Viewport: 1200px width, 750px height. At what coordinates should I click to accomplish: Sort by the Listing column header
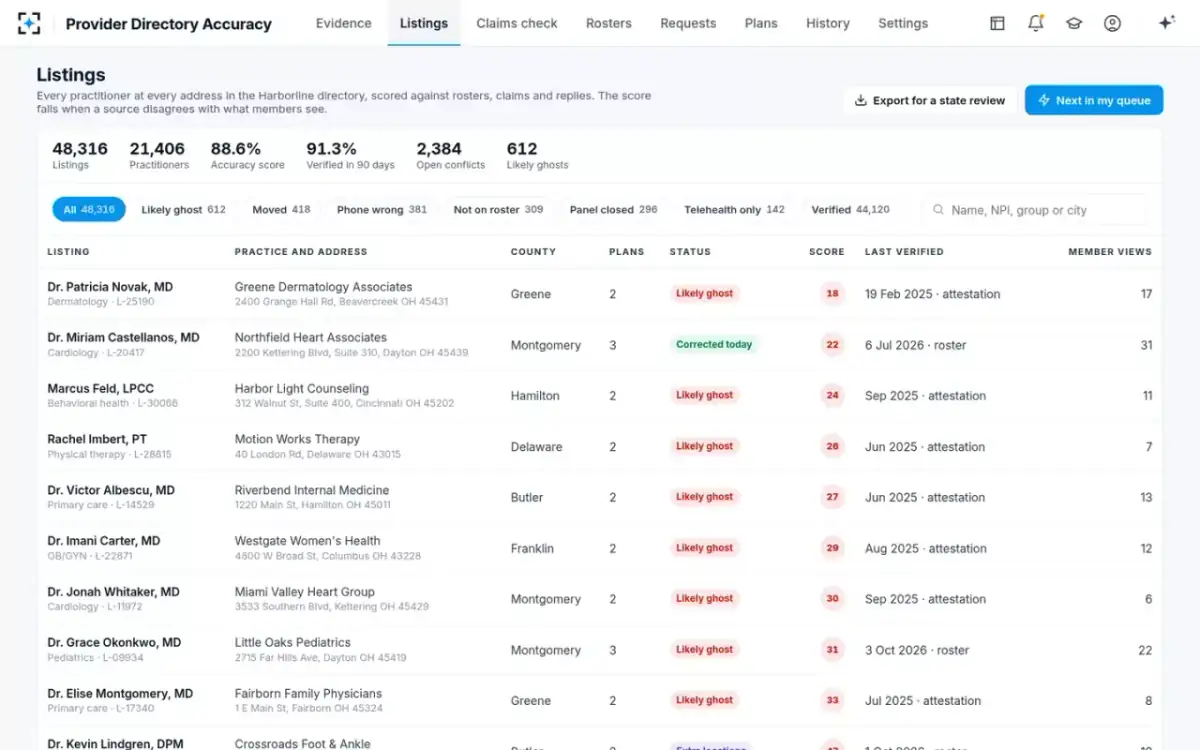click(68, 252)
